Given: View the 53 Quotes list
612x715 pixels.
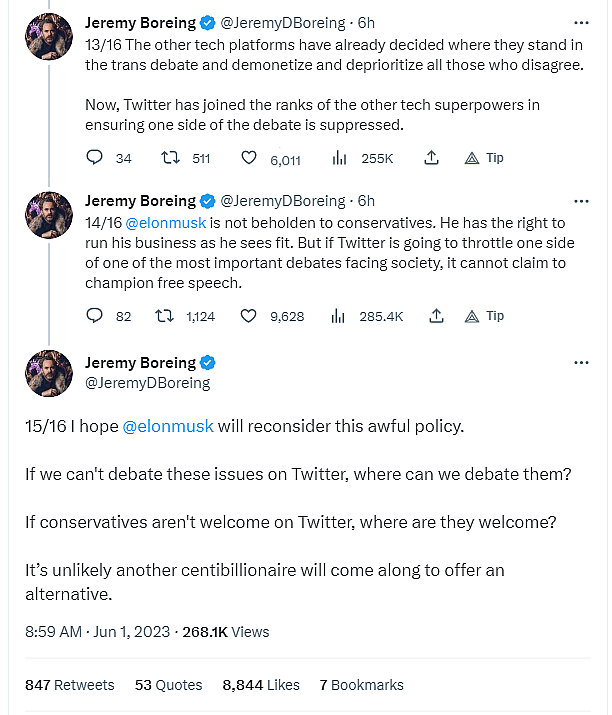Looking at the screenshot, I should click(168, 685).
